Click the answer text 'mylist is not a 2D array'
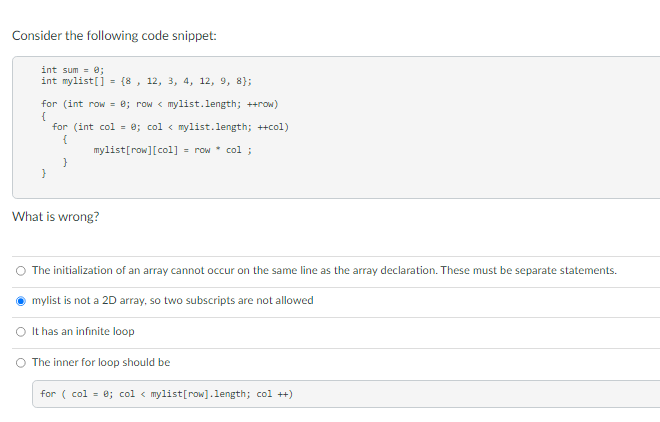 [173, 300]
